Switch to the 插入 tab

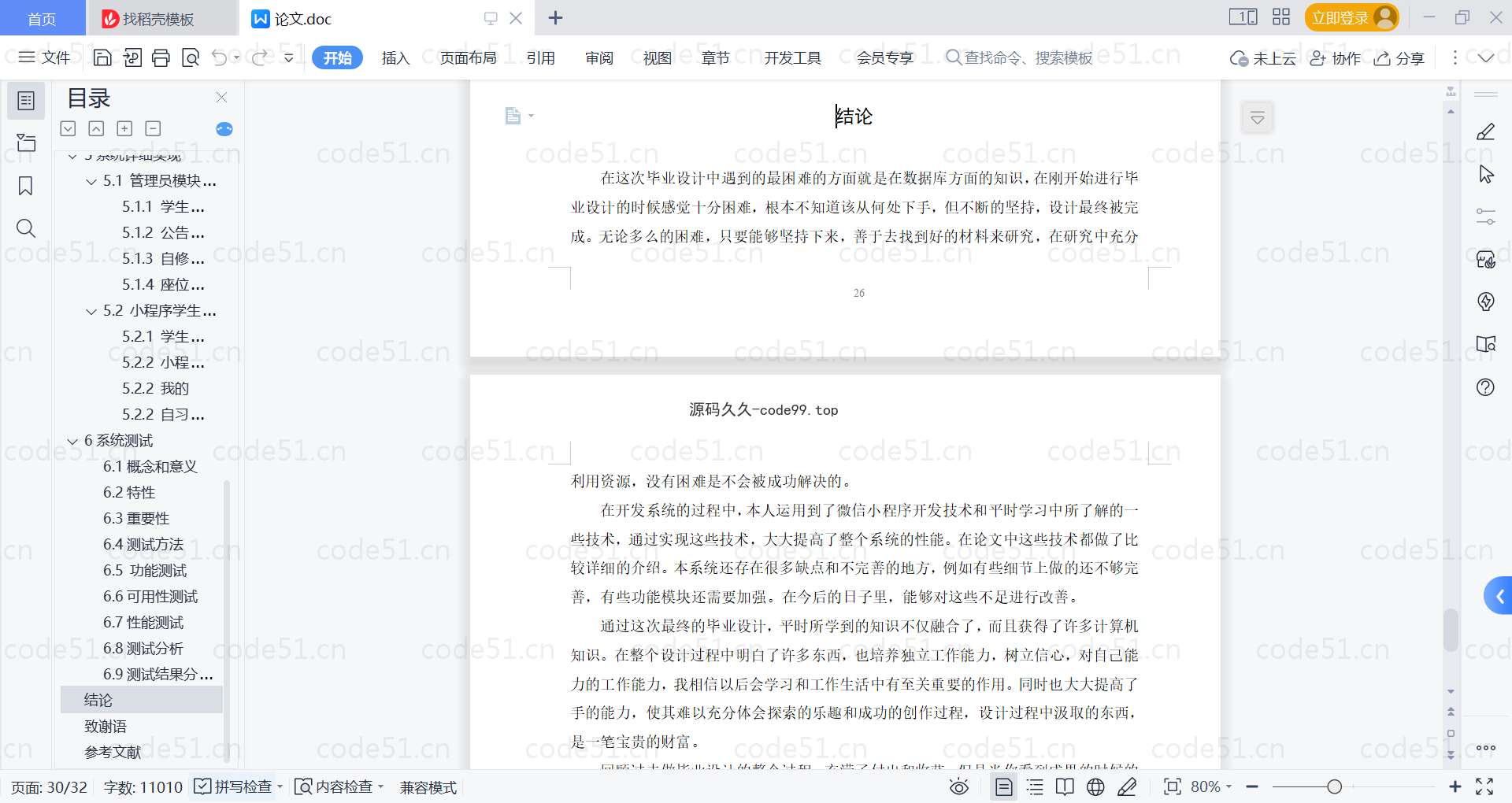[x=395, y=58]
